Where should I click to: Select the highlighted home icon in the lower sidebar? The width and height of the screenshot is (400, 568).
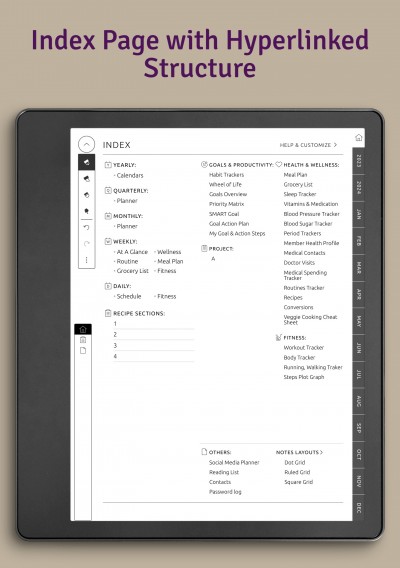(x=83, y=329)
